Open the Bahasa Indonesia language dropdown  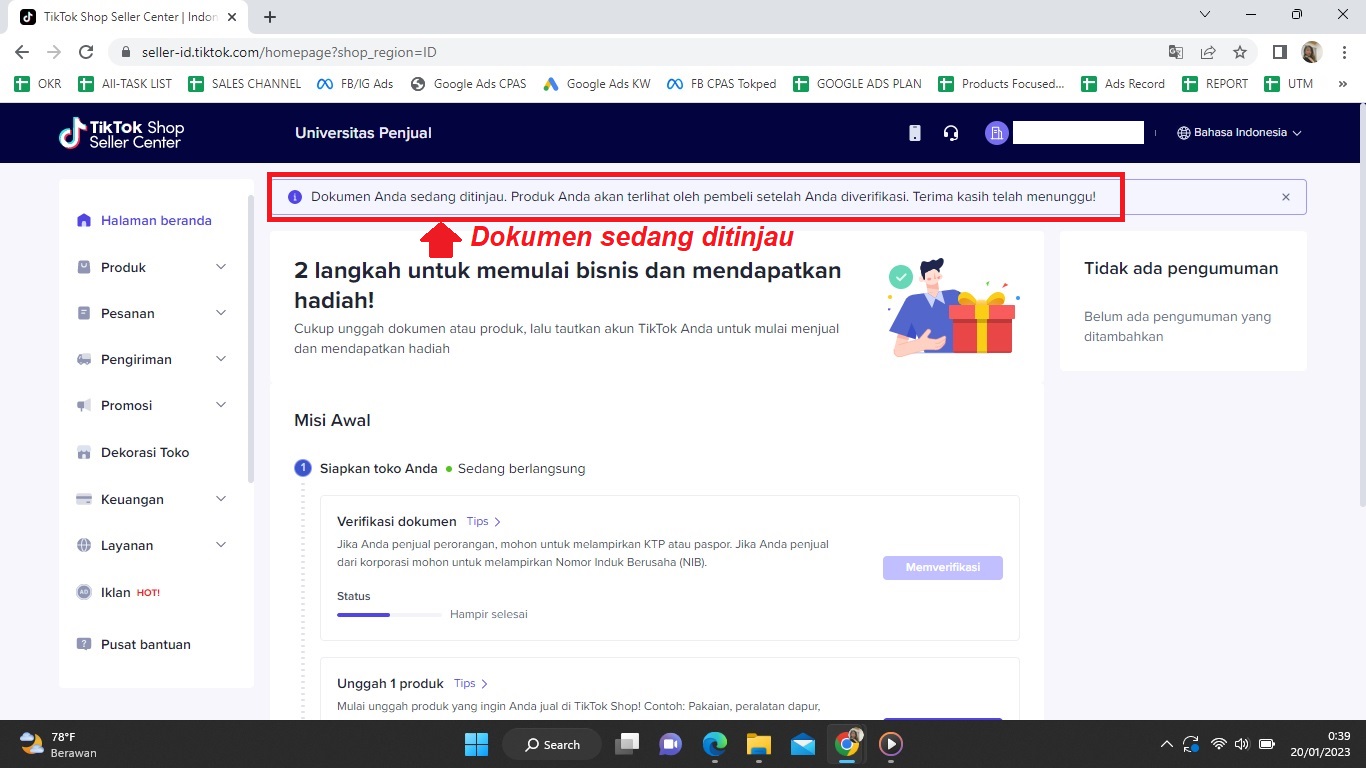click(1239, 133)
